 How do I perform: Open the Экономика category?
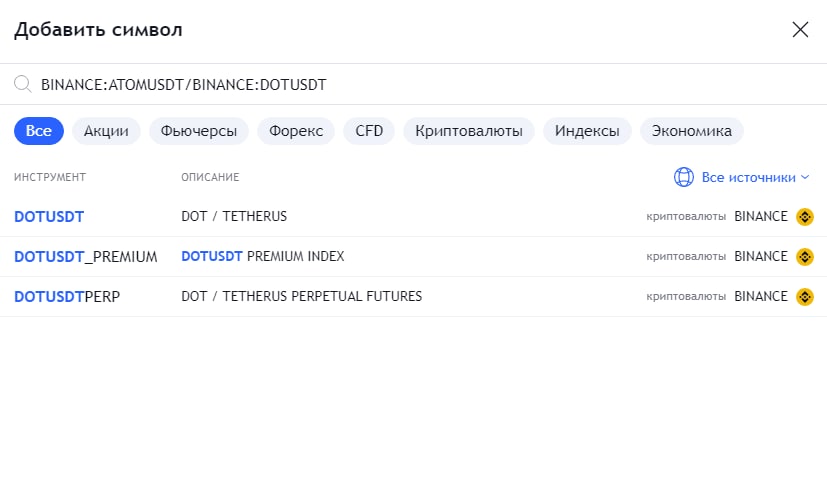[x=691, y=131]
